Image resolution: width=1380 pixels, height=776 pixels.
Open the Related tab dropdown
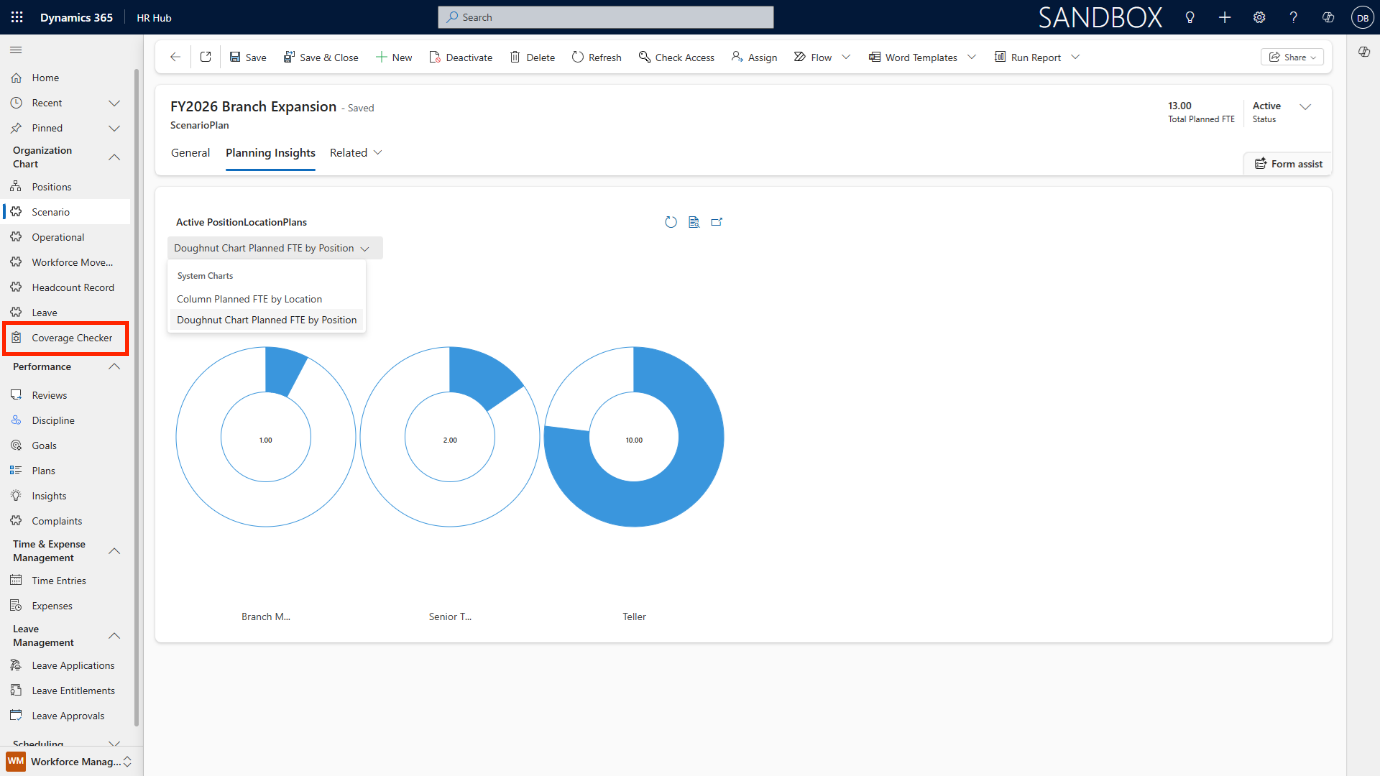[x=356, y=153]
